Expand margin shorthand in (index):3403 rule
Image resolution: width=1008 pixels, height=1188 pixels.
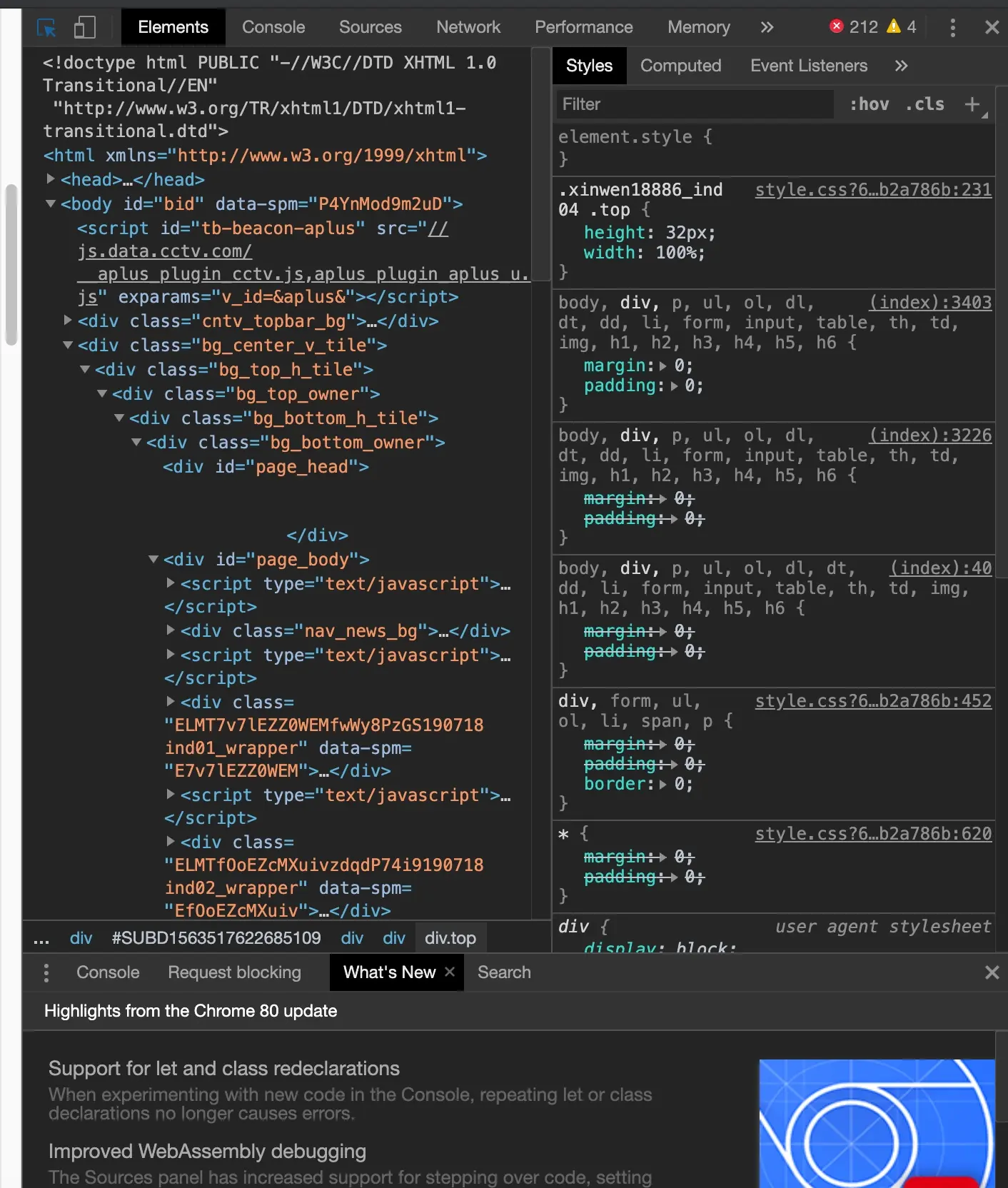click(x=663, y=366)
